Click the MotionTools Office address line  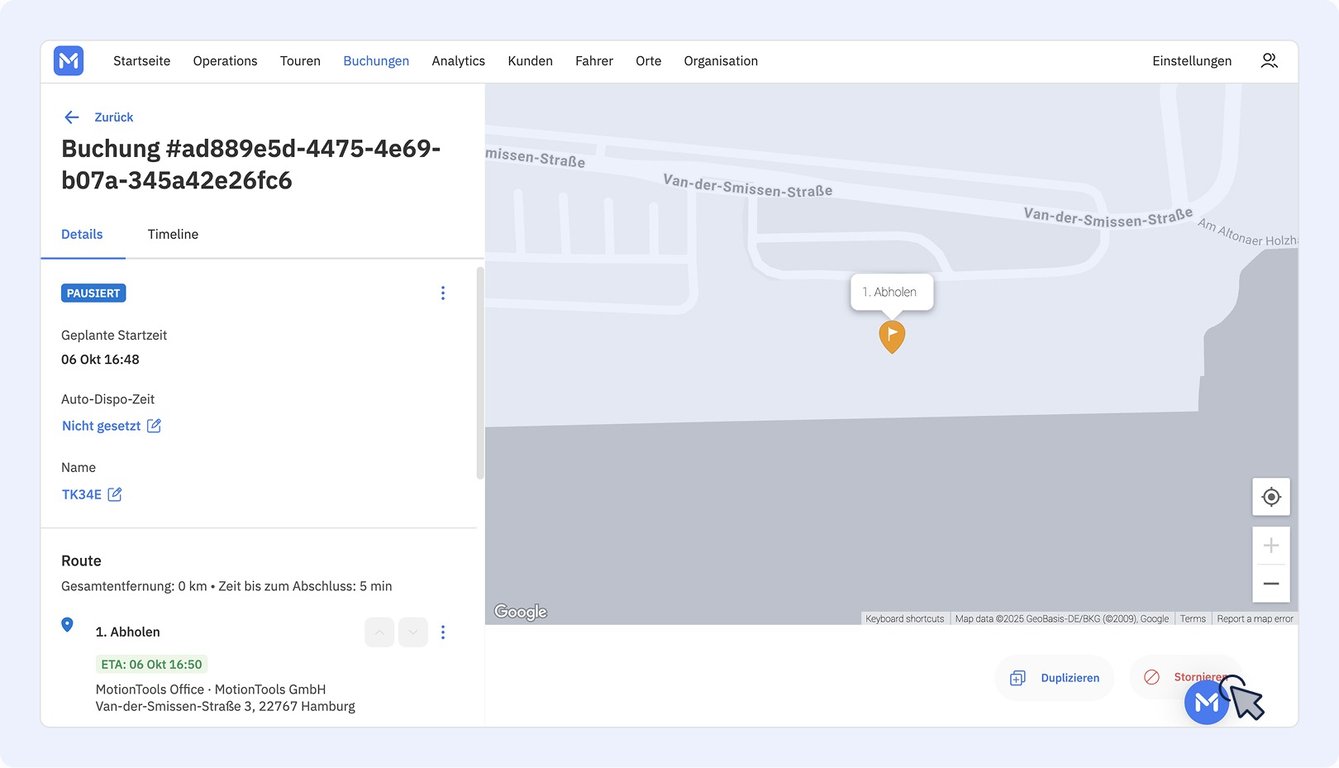click(211, 689)
